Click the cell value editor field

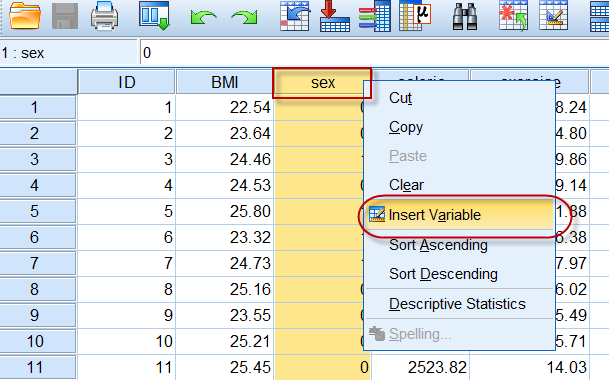coord(374,52)
